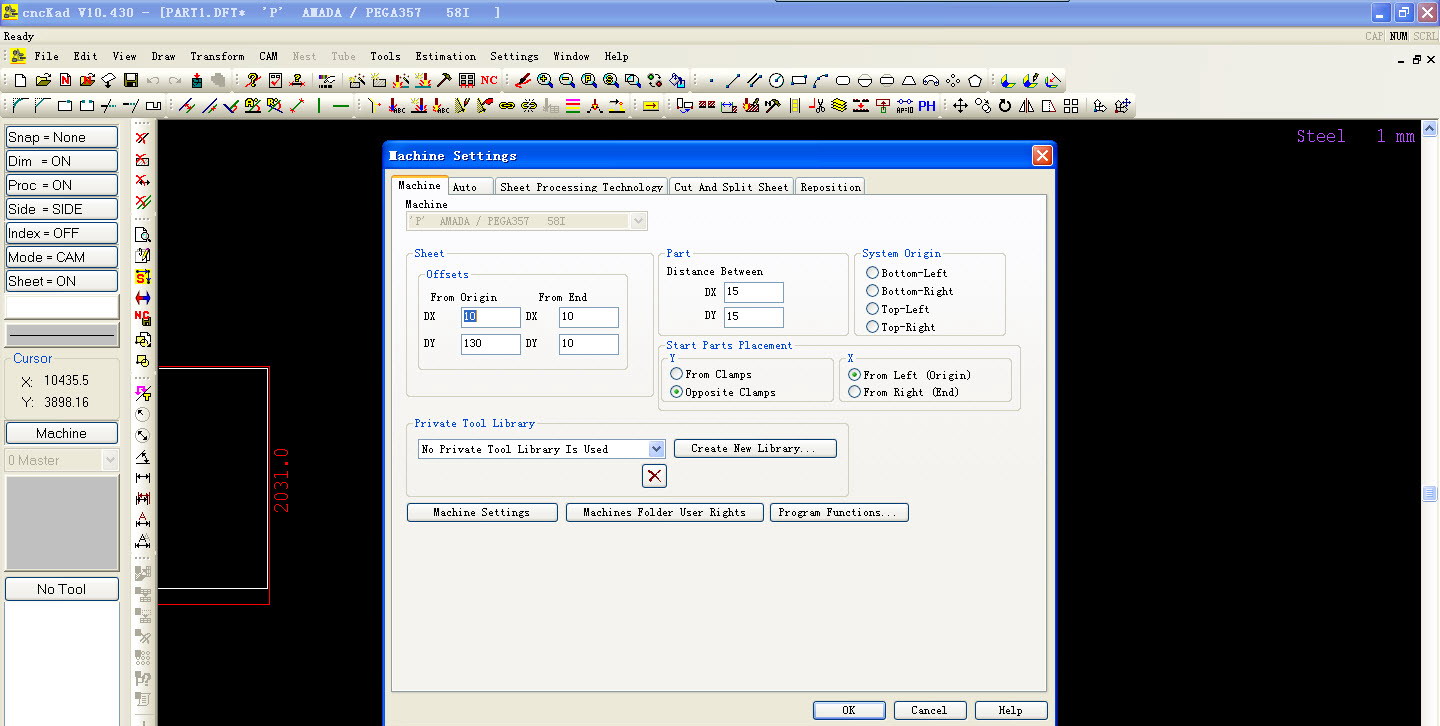Confirm the dialog with OK
This screenshot has height=726, width=1440.
point(849,710)
